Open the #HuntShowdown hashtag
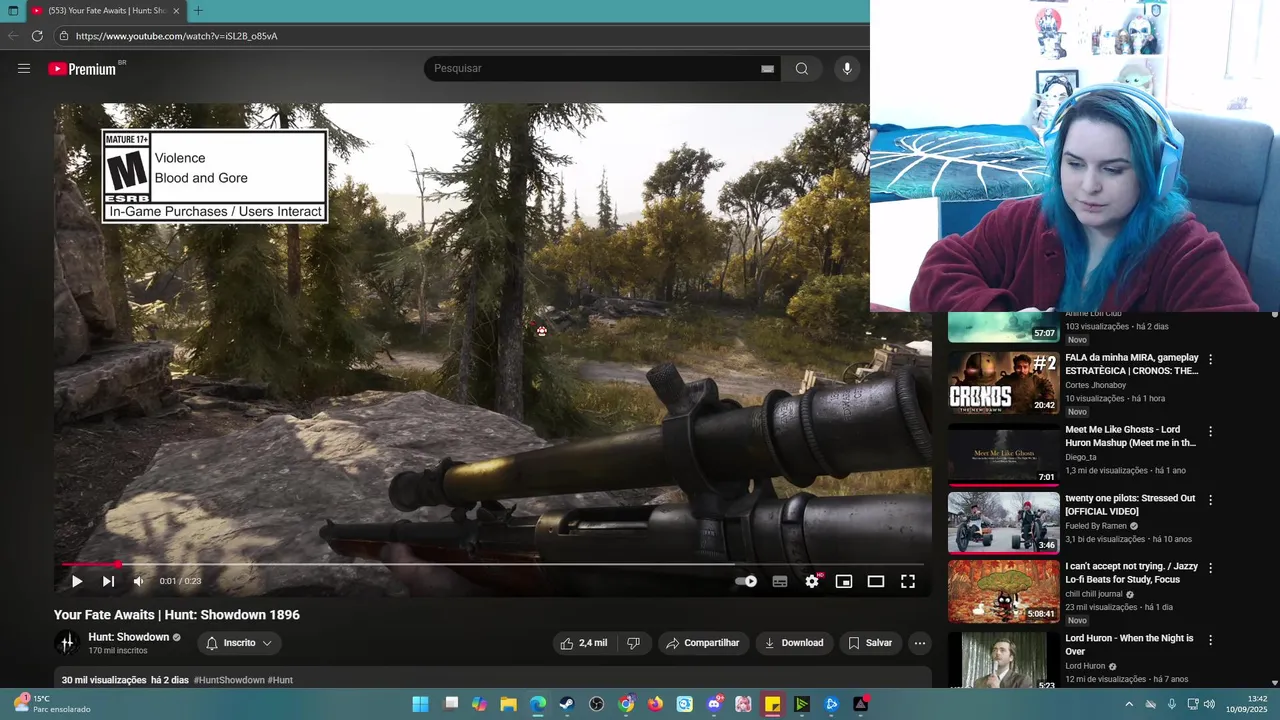 click(229, 680)
